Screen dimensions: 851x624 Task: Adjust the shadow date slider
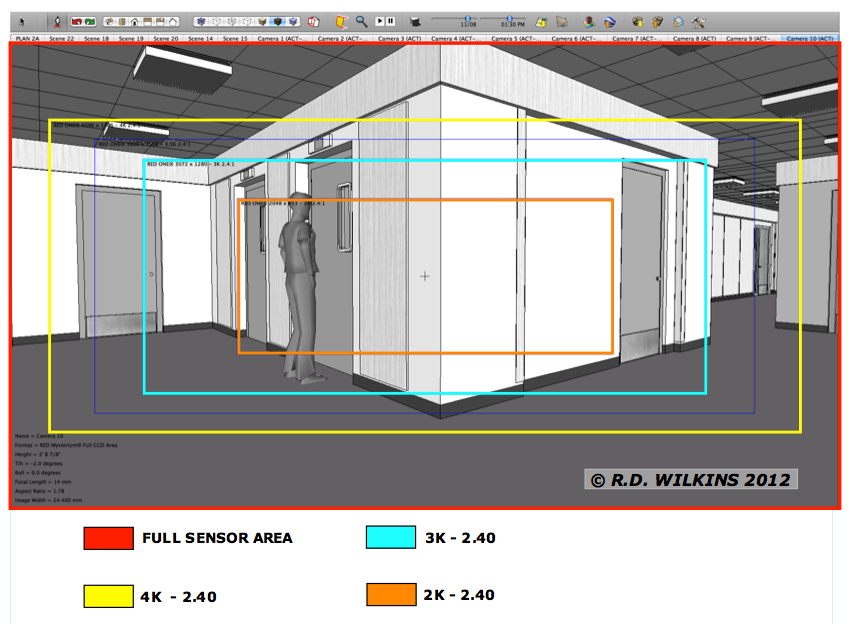click(x=467, y=18)
